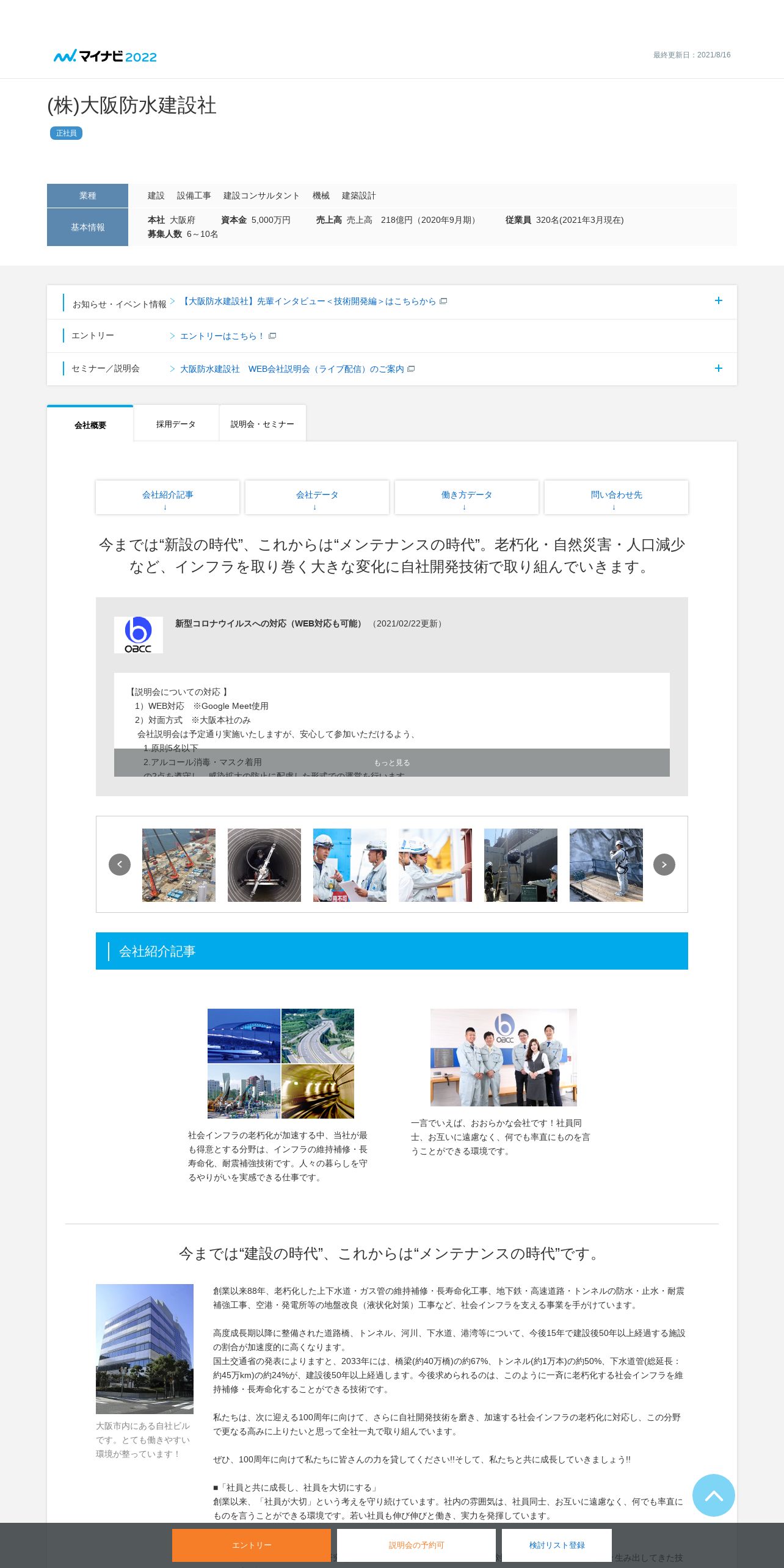
Task: Click 資本金 5,000万円 text
Action: [256, 220]
